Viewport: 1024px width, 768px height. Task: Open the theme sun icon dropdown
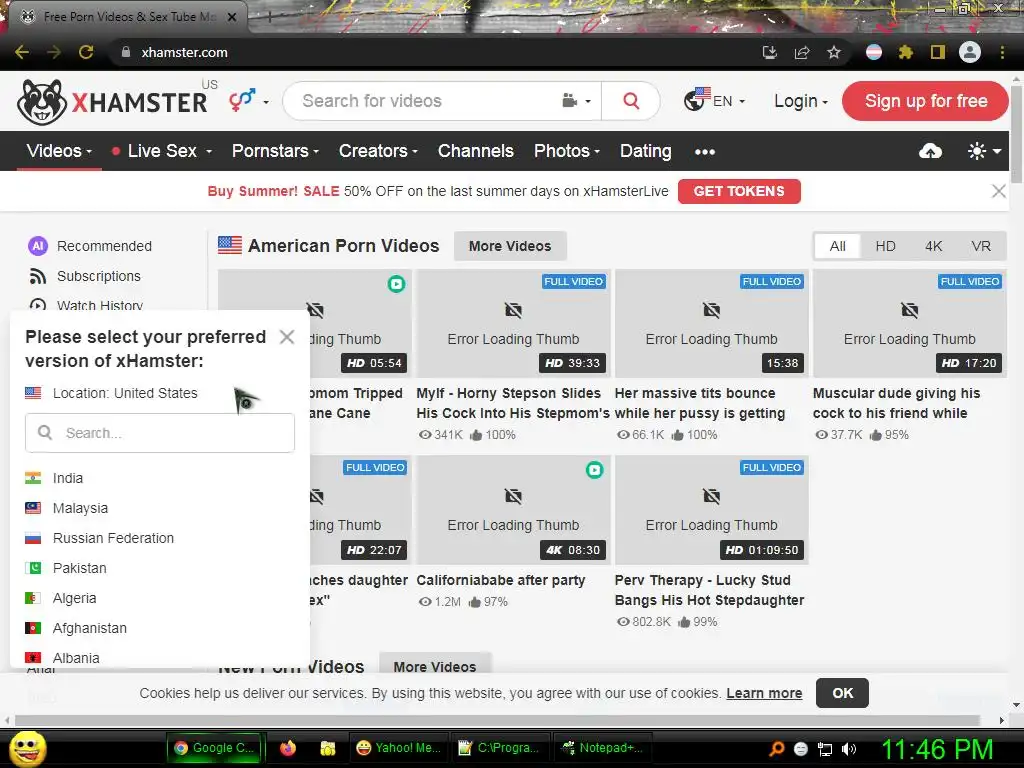[x=984, y=152]
